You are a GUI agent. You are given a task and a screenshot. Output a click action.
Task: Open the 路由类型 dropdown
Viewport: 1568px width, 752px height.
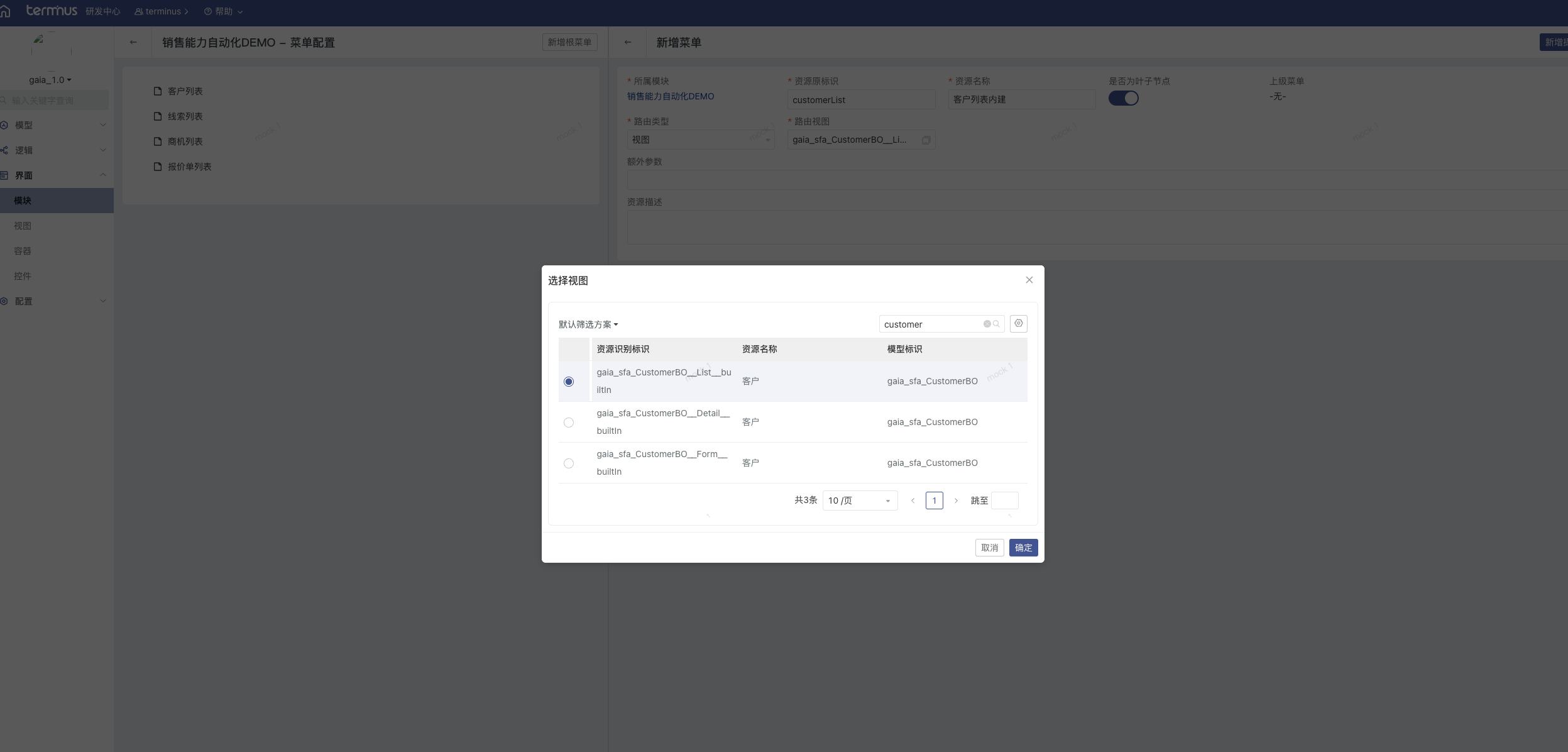tap(701, 140)
